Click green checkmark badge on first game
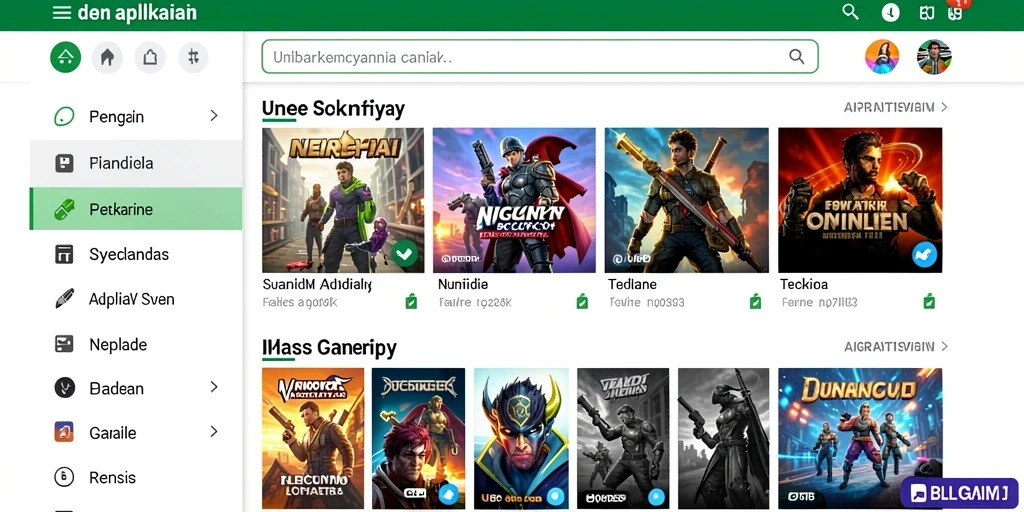 tap(405, 253)
